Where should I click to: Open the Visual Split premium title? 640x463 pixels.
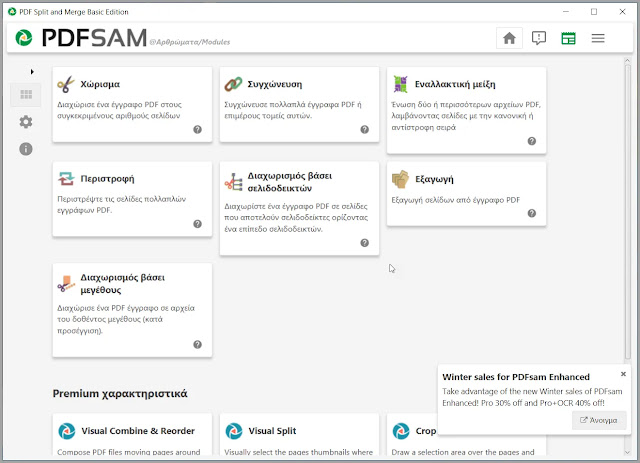(272, 431)
